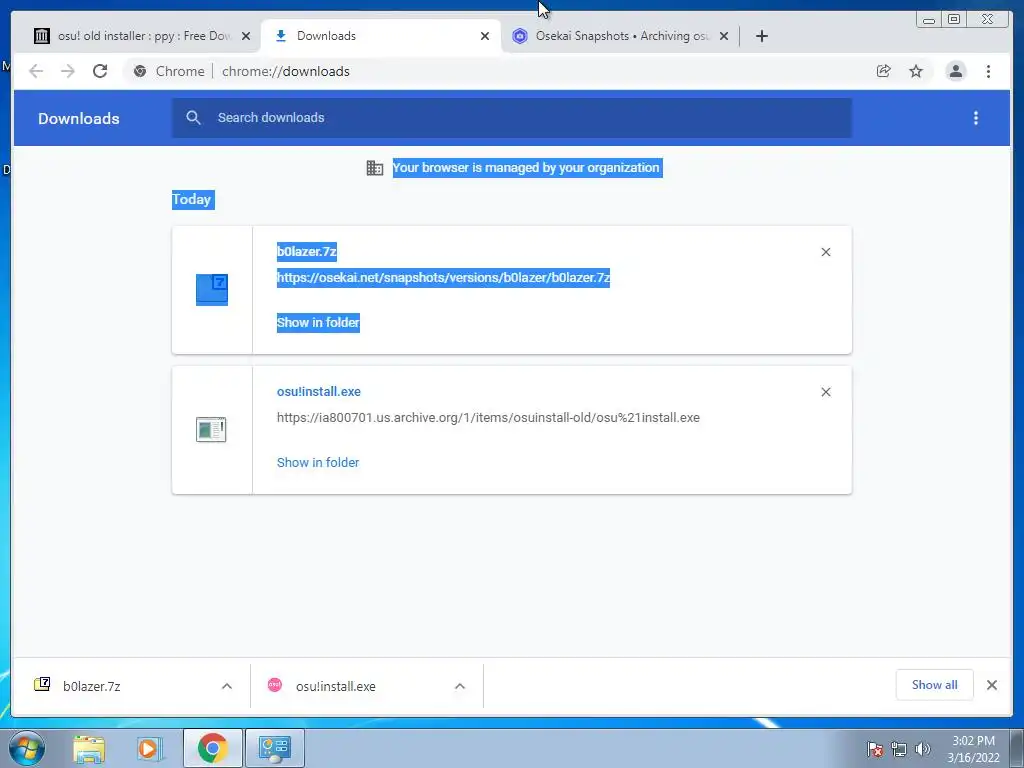Open a new browser tab
Image resolution: width=1024 pixels, height=768 pixels.
761,36
